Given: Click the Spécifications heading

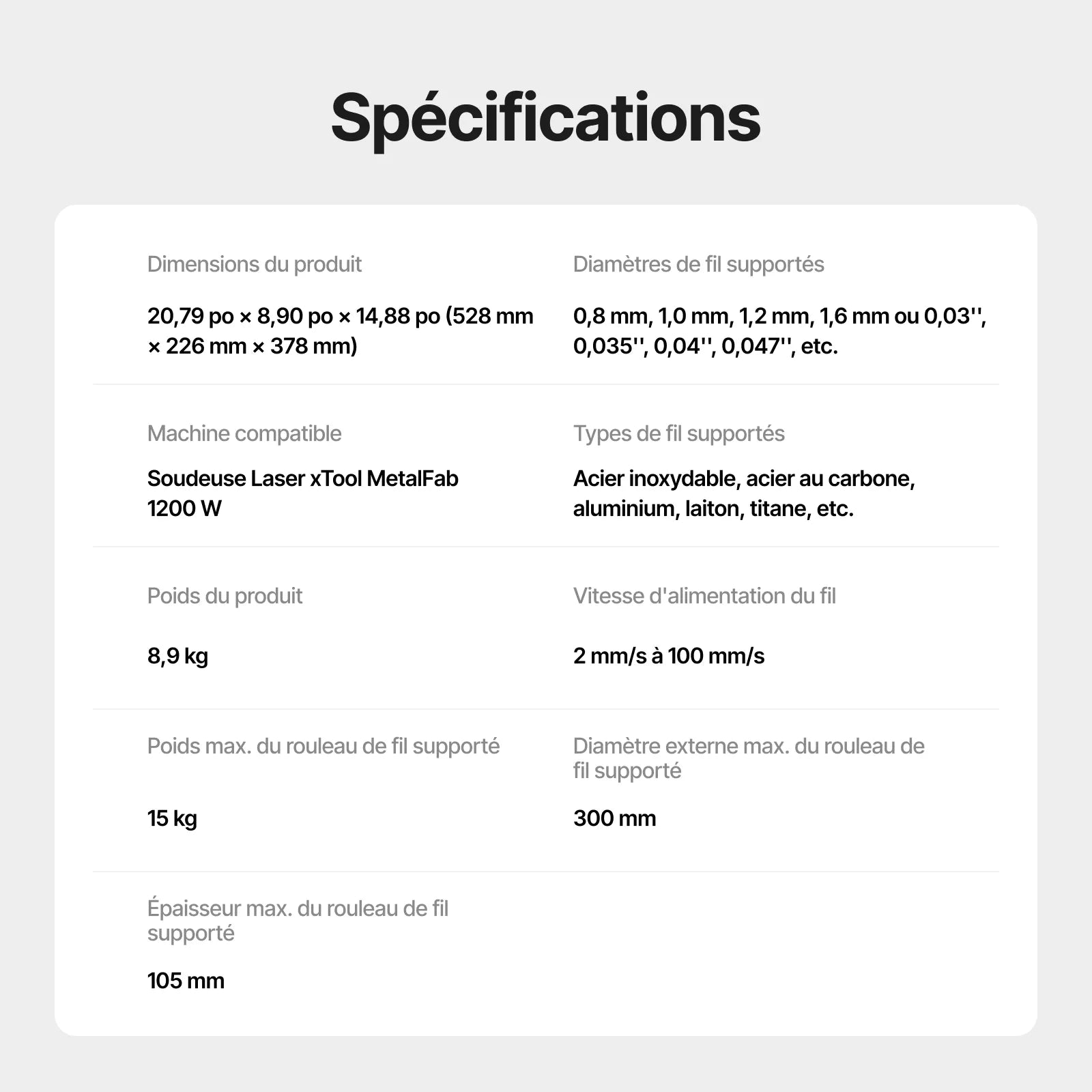Looking at the screenshot, I should [x=545, y=119].
